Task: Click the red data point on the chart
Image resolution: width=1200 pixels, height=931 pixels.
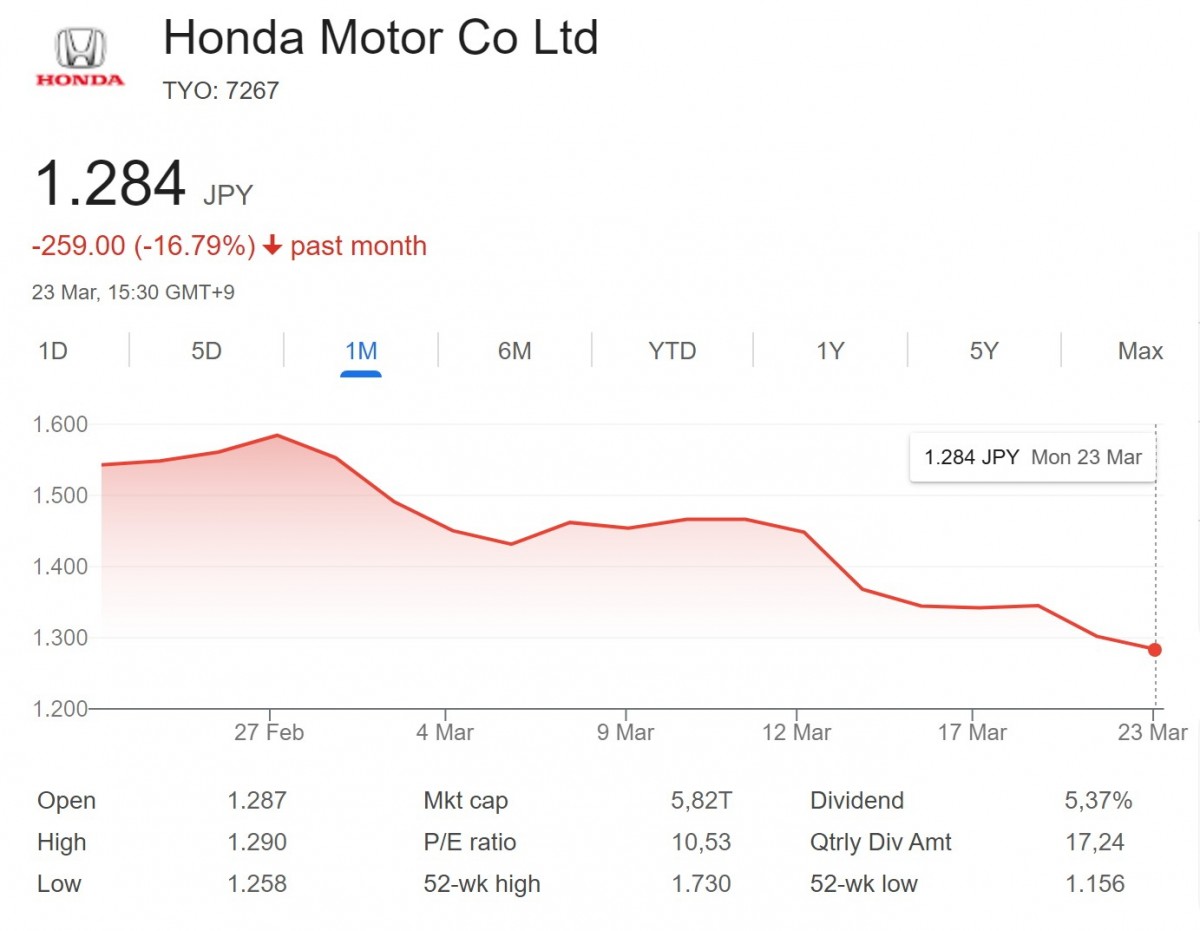Action: [x=1155, y=649]
